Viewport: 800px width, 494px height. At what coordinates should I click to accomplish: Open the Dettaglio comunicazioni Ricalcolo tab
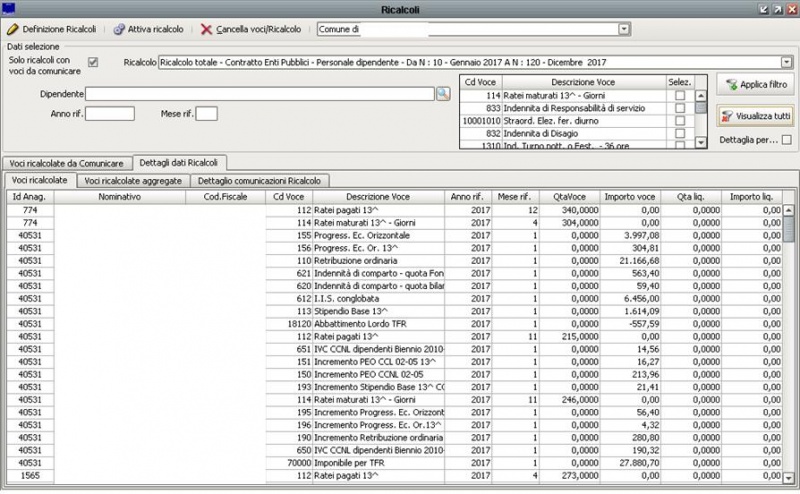(259, 181)
